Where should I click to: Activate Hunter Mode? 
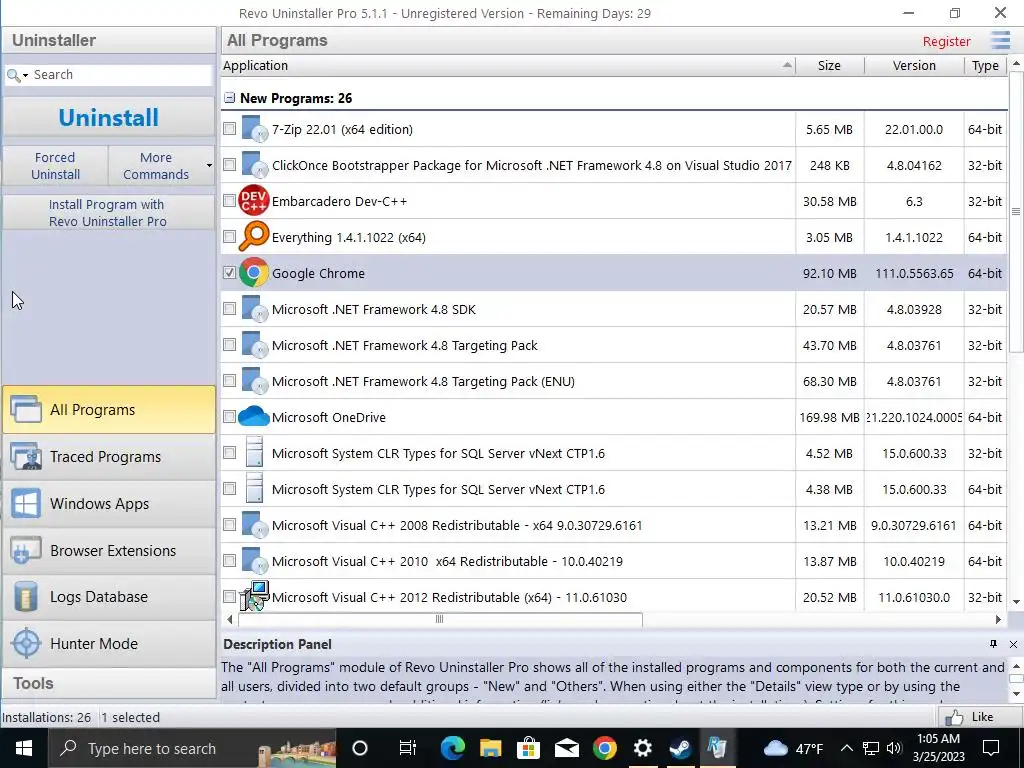coord(108,644)
